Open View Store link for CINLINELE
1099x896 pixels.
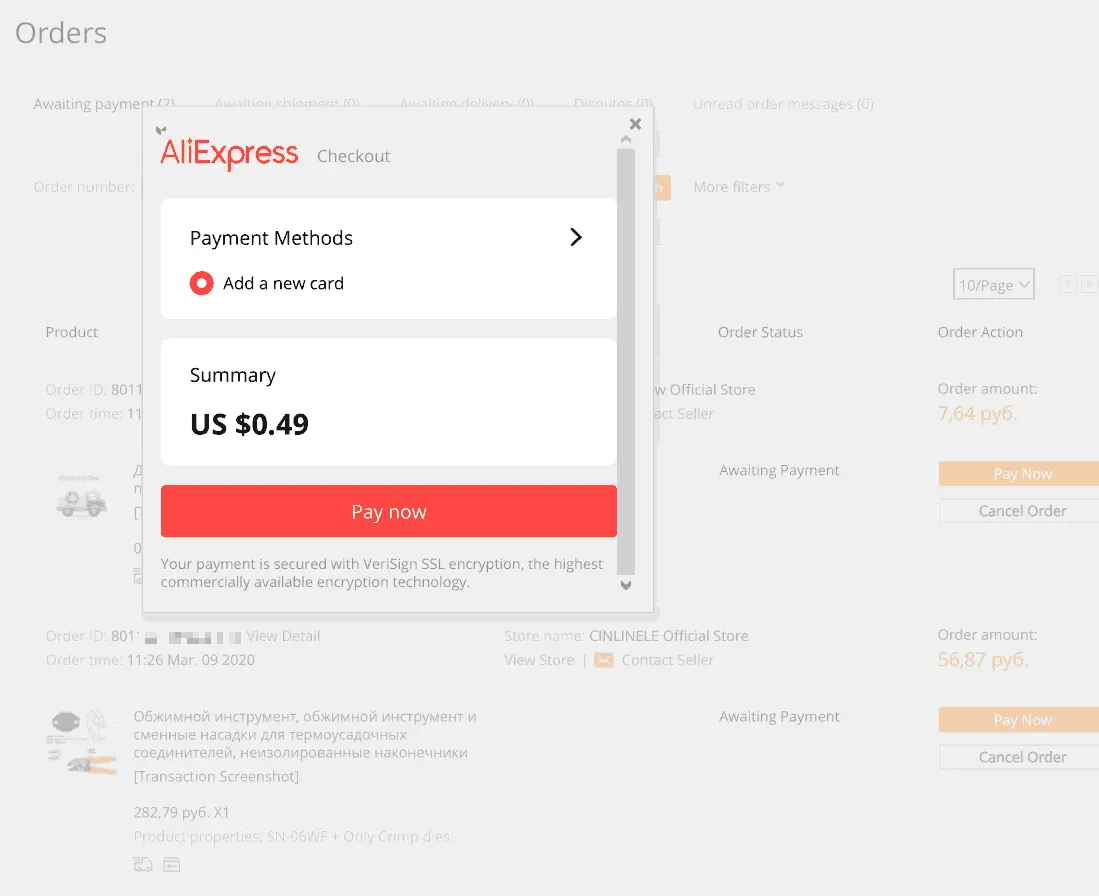tap(539, 660)
